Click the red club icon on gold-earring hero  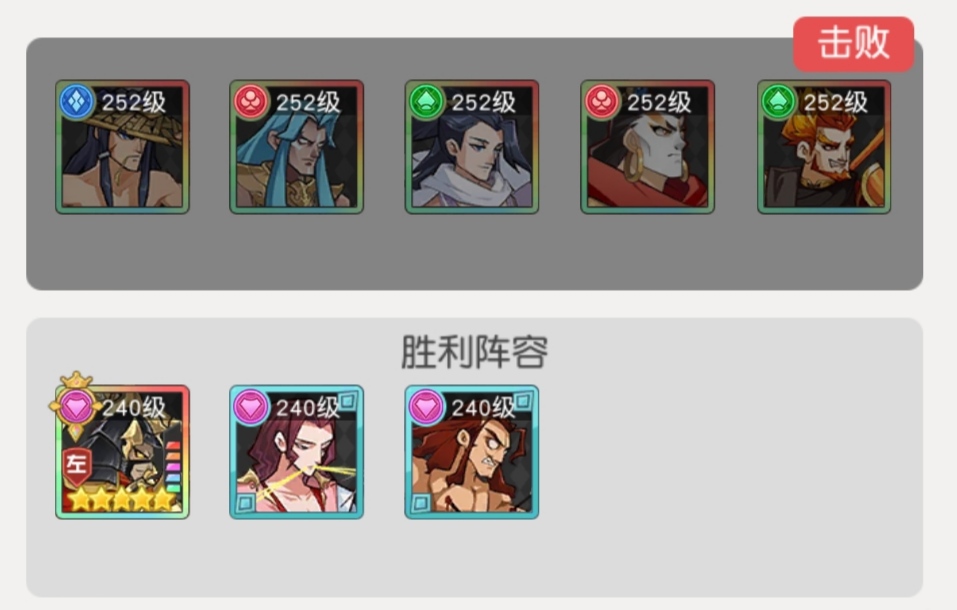tap(602, 101)
